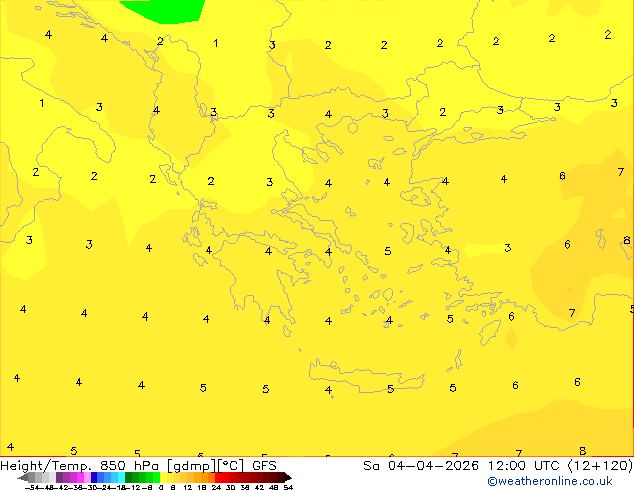Click the '54' legend scale label
This screenshot has height=490, width=634.
288,487
